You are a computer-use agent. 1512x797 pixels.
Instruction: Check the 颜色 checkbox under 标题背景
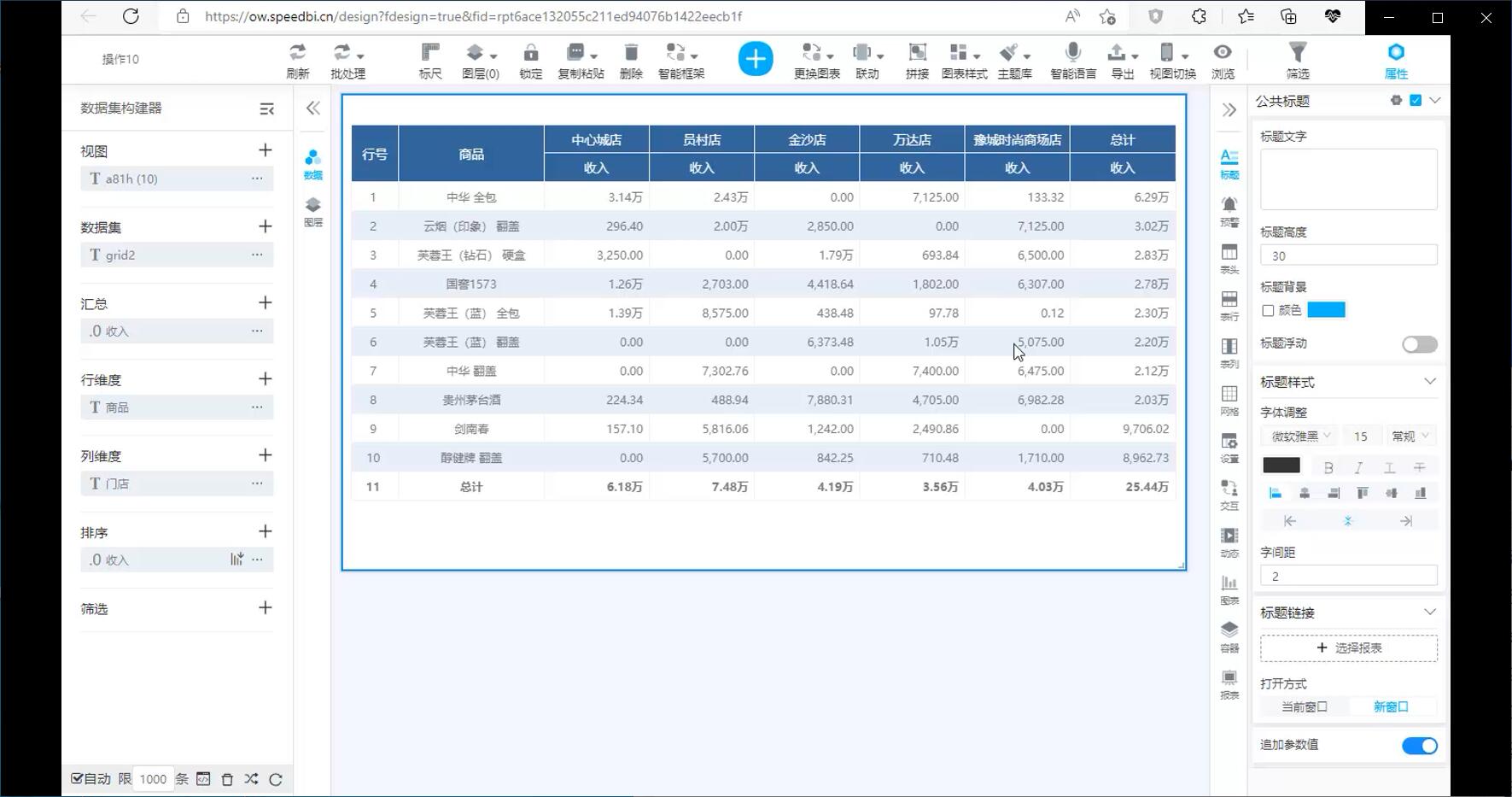(1268, 311)
